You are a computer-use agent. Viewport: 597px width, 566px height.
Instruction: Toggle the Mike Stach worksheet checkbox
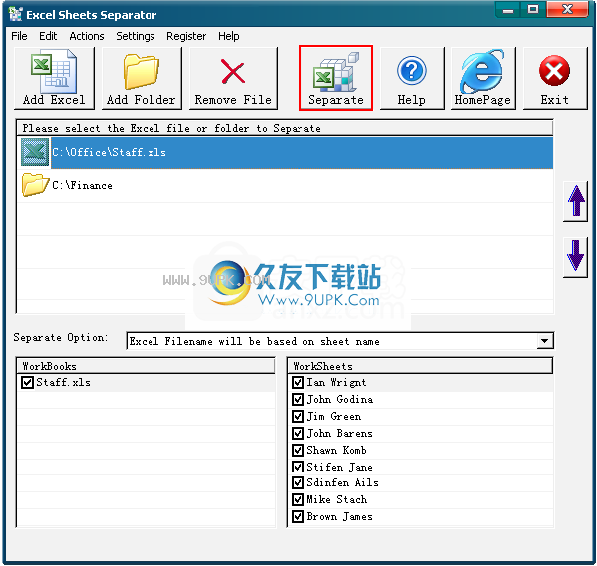[x=298, y=499]
